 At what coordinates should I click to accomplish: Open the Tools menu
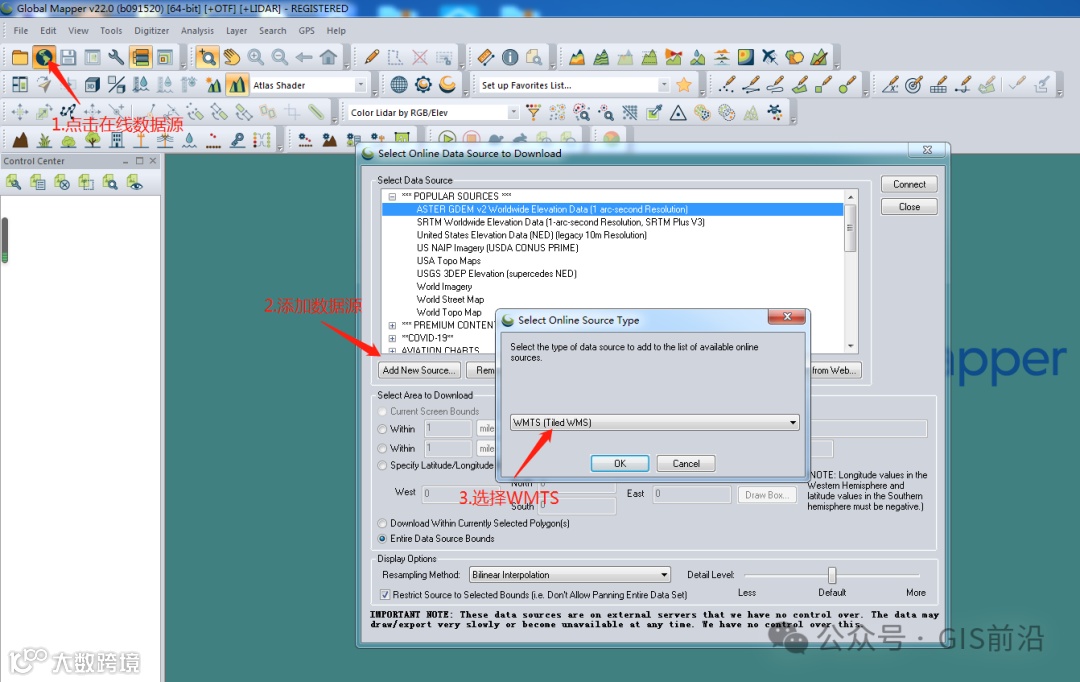tap(111, 30)
